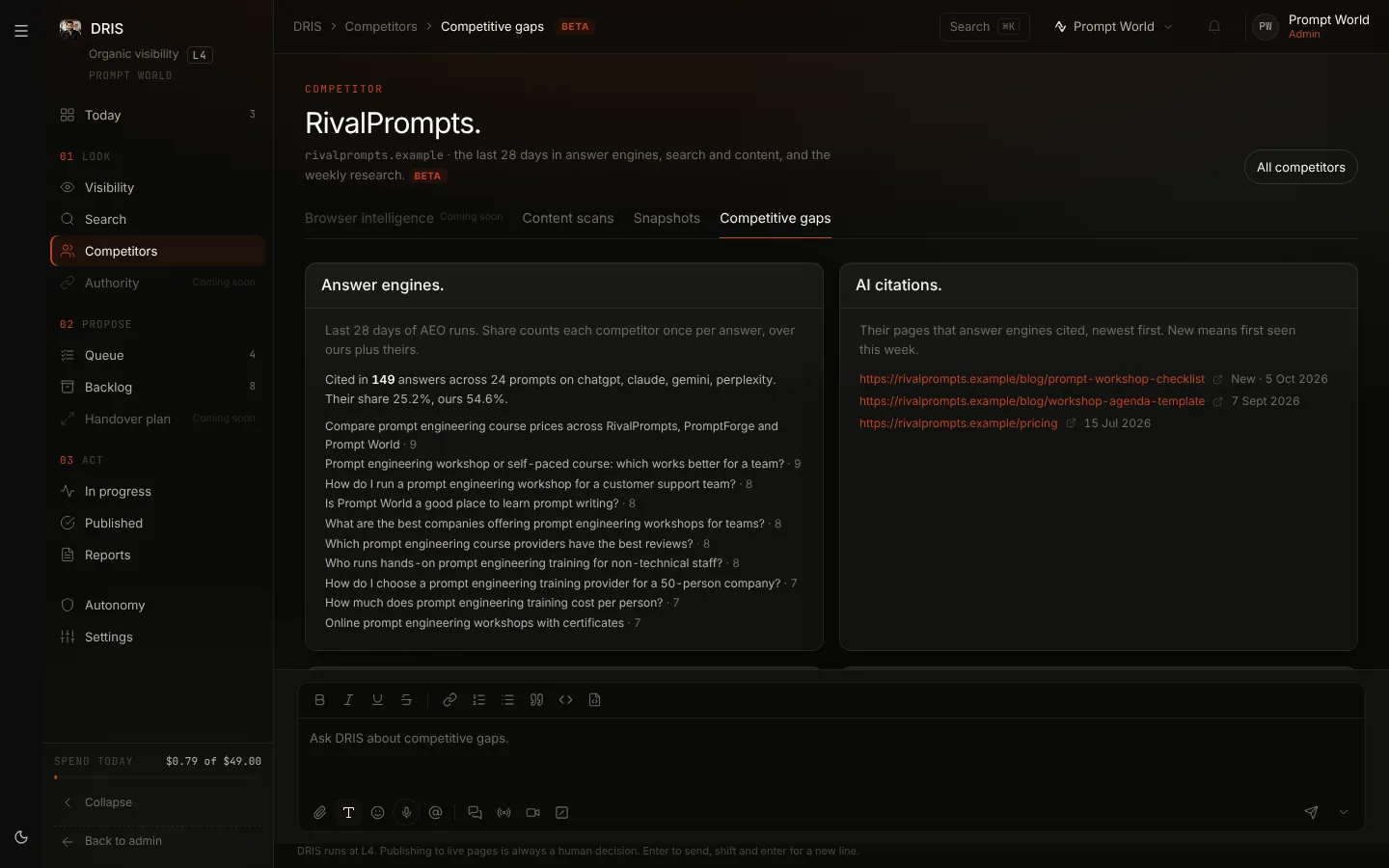Toggle underline formatting in the editor toolbar

pyautogui.click(x=378, y=700)
